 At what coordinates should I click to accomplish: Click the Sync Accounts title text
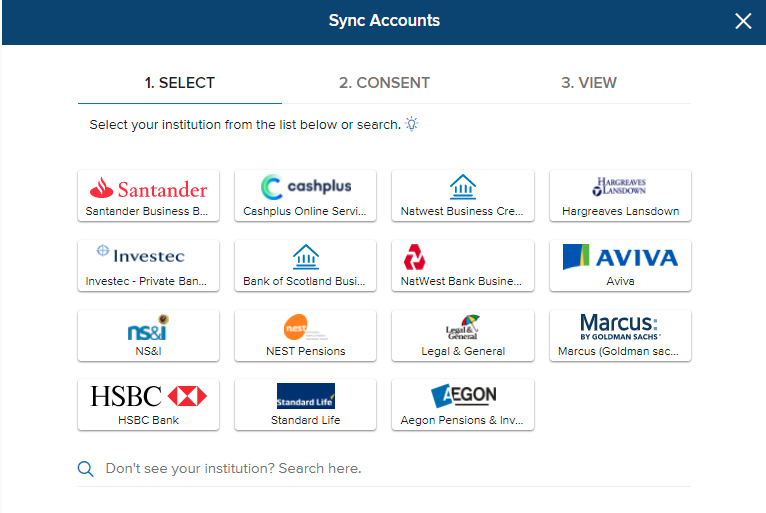(x=384, y=21)
